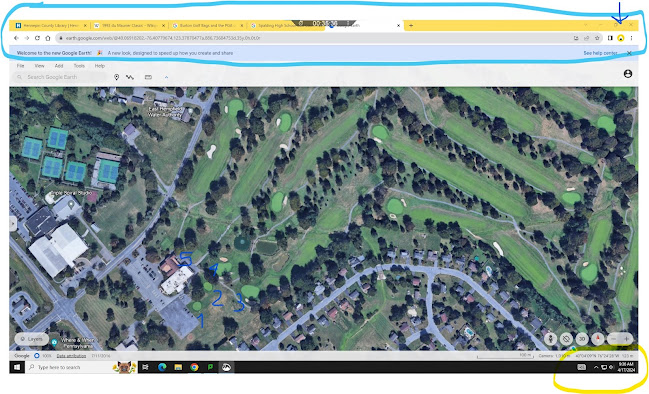Launch Microsoft Edge from the taskbar

[x=162, y=367]
